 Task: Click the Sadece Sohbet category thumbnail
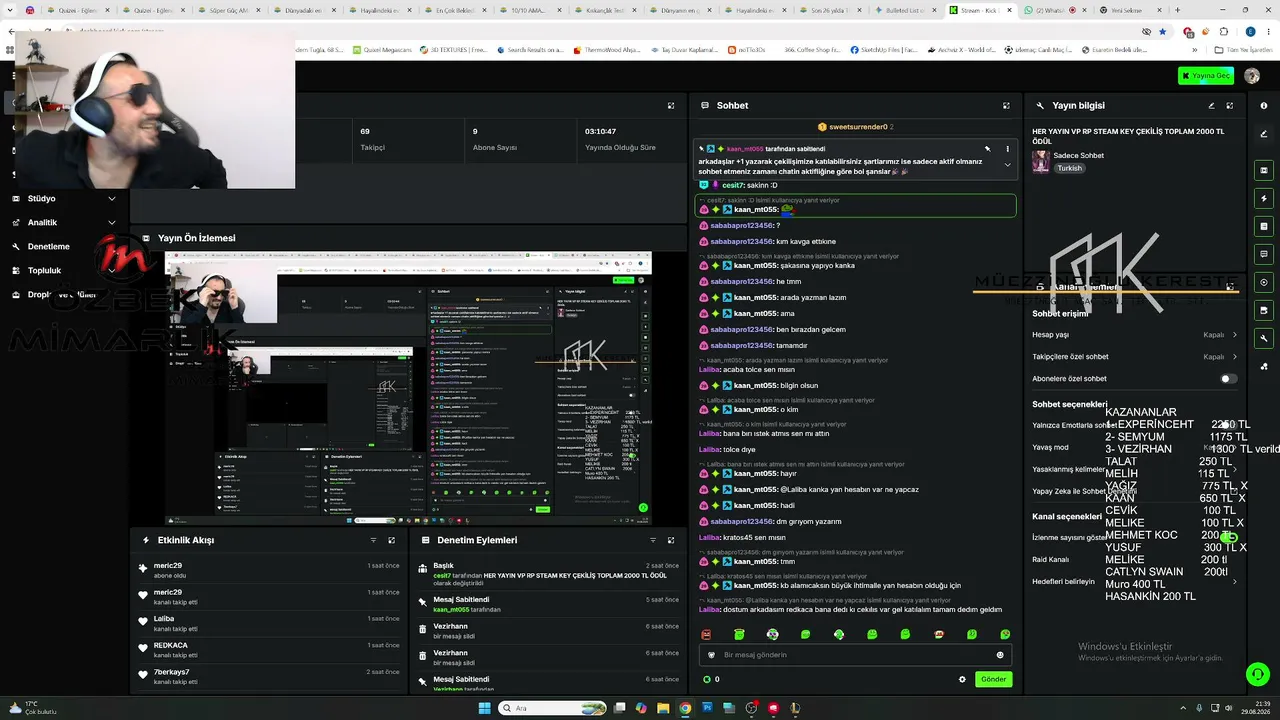[x=1041, y=161]
